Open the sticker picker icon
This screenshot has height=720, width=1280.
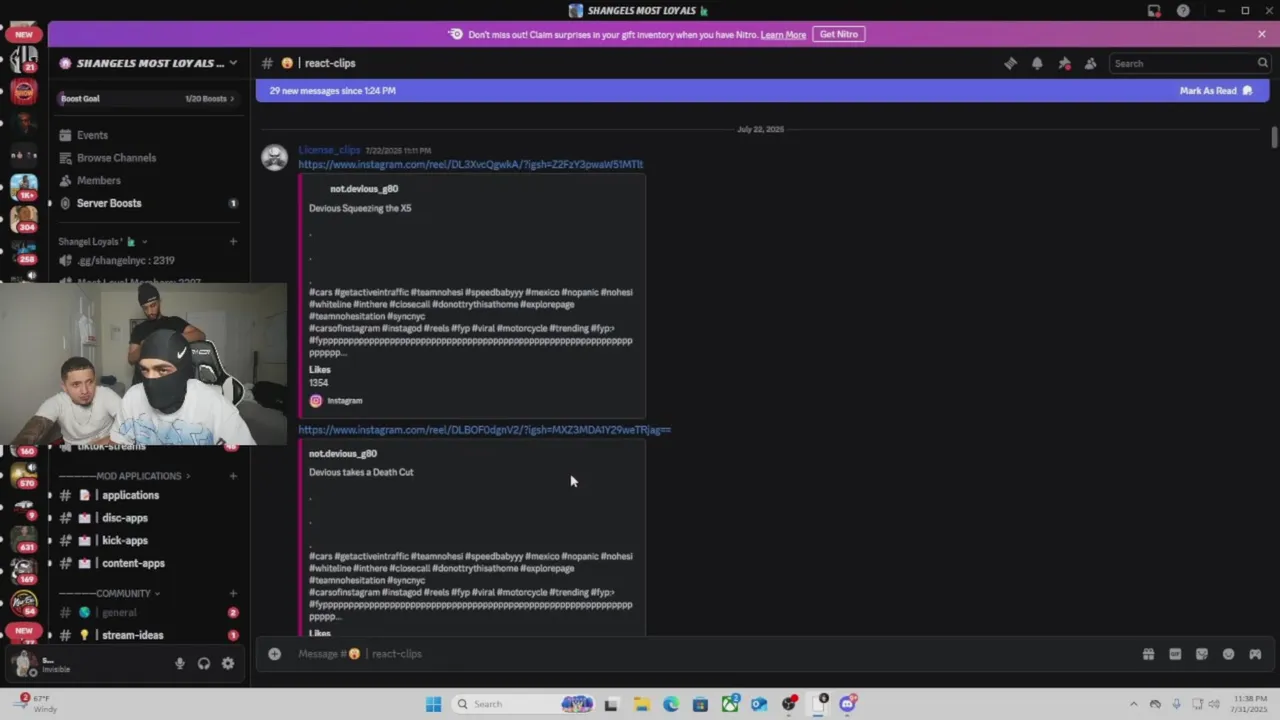1202,654
